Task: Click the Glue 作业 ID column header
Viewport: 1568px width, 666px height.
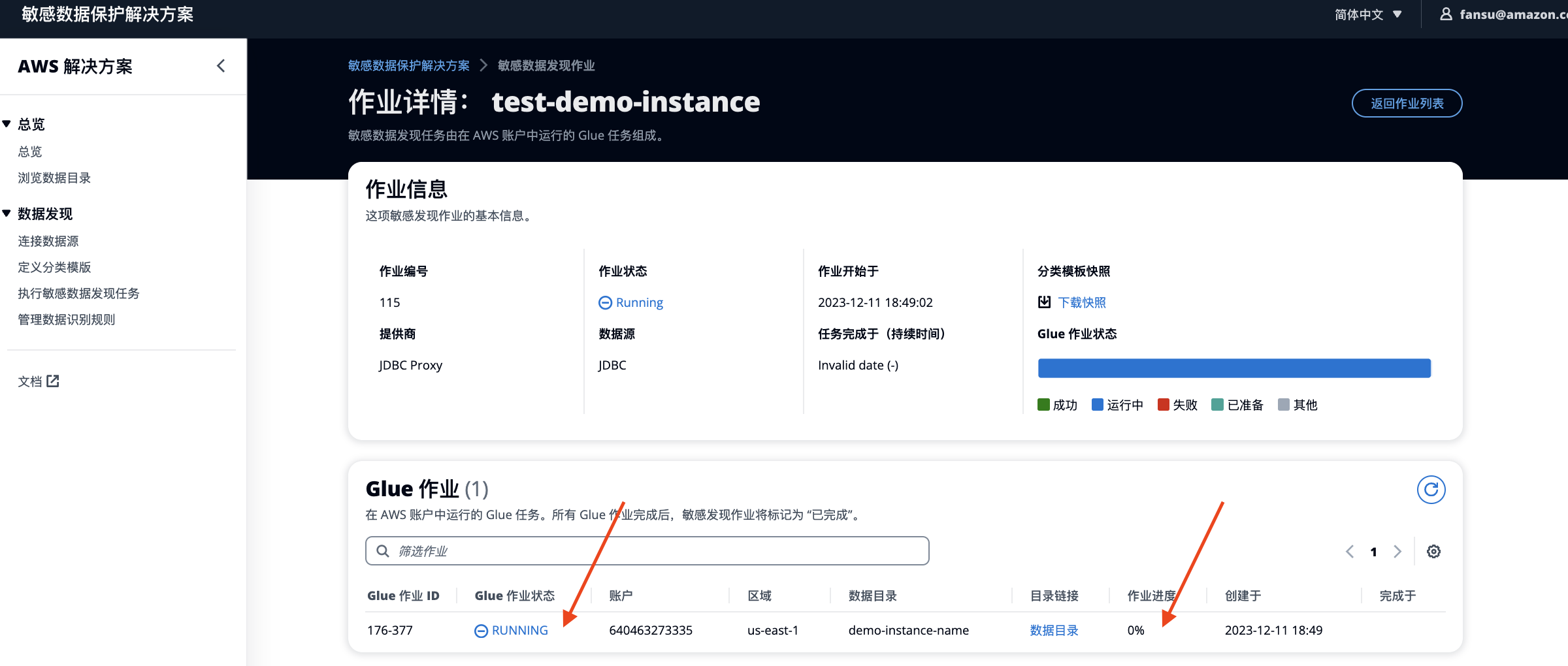Action: (403, 595)
